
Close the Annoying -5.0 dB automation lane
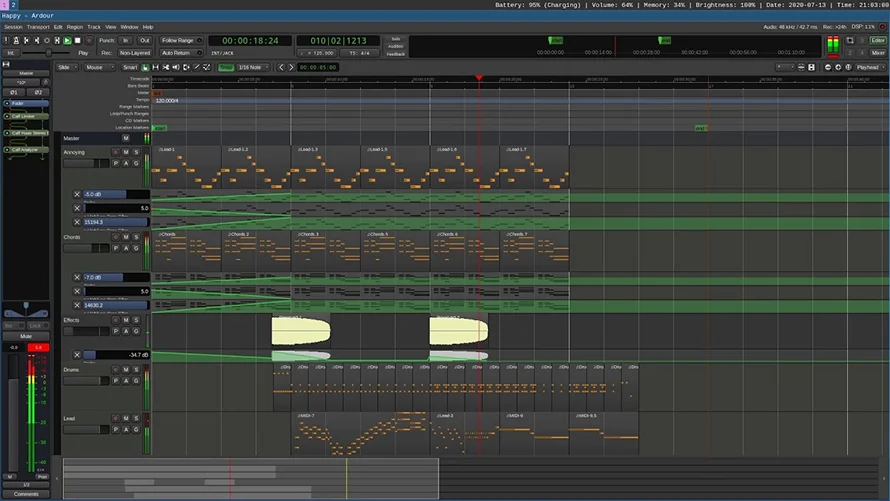pyautogui.click(x=77, y=194)
